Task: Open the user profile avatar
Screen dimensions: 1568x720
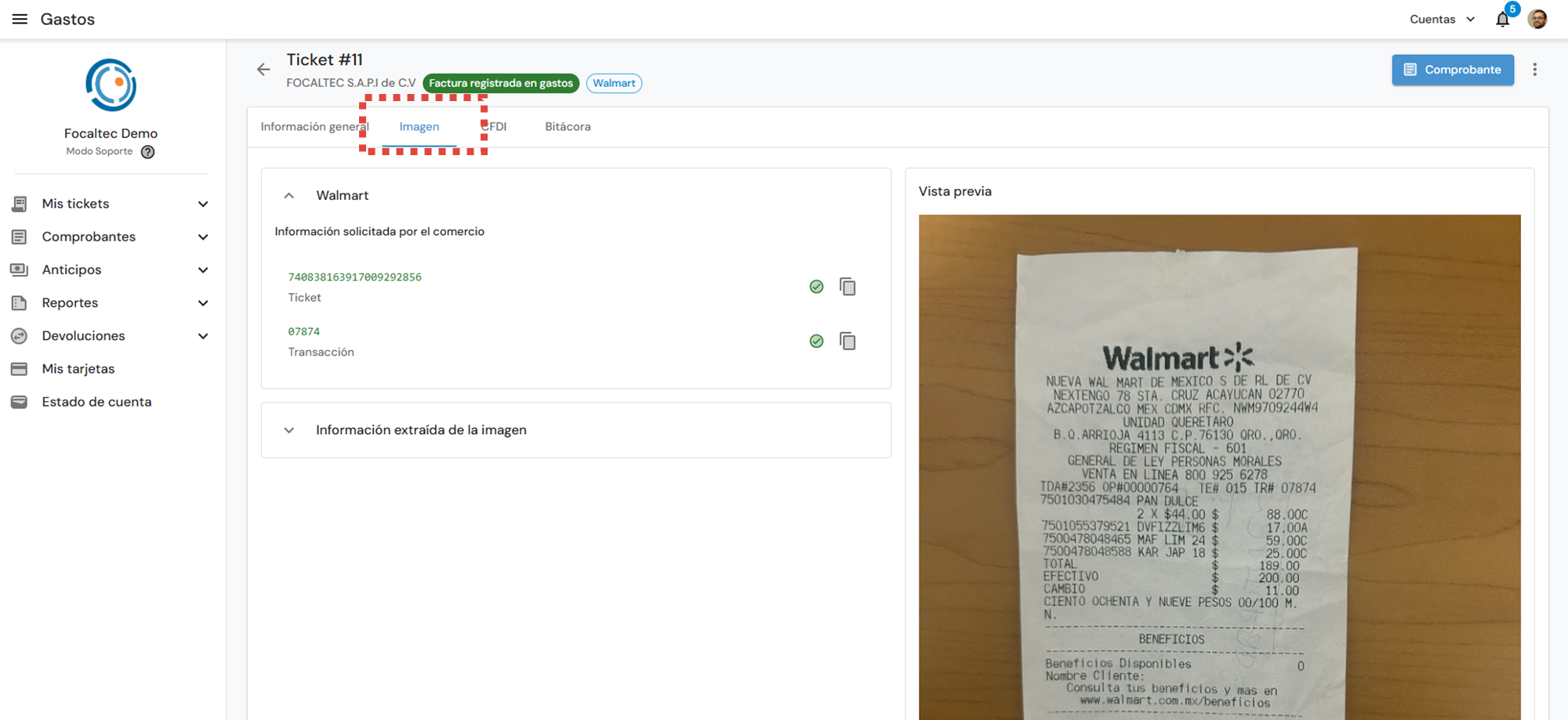Action: pos(1537,19)
